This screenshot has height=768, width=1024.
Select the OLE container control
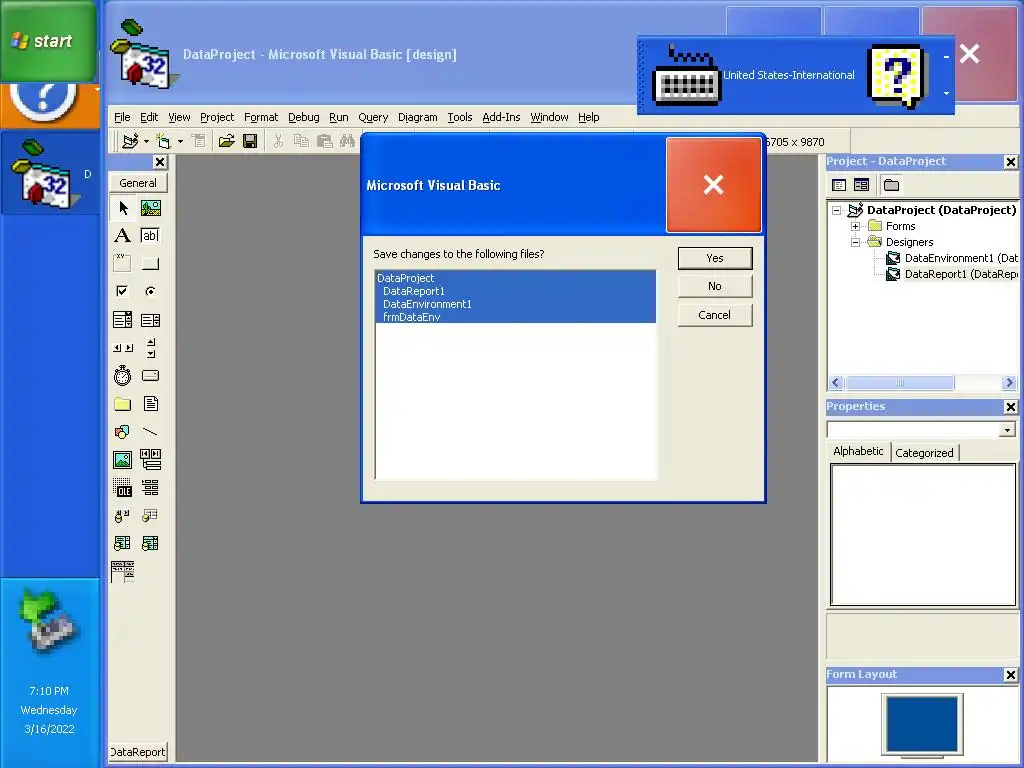123,488
